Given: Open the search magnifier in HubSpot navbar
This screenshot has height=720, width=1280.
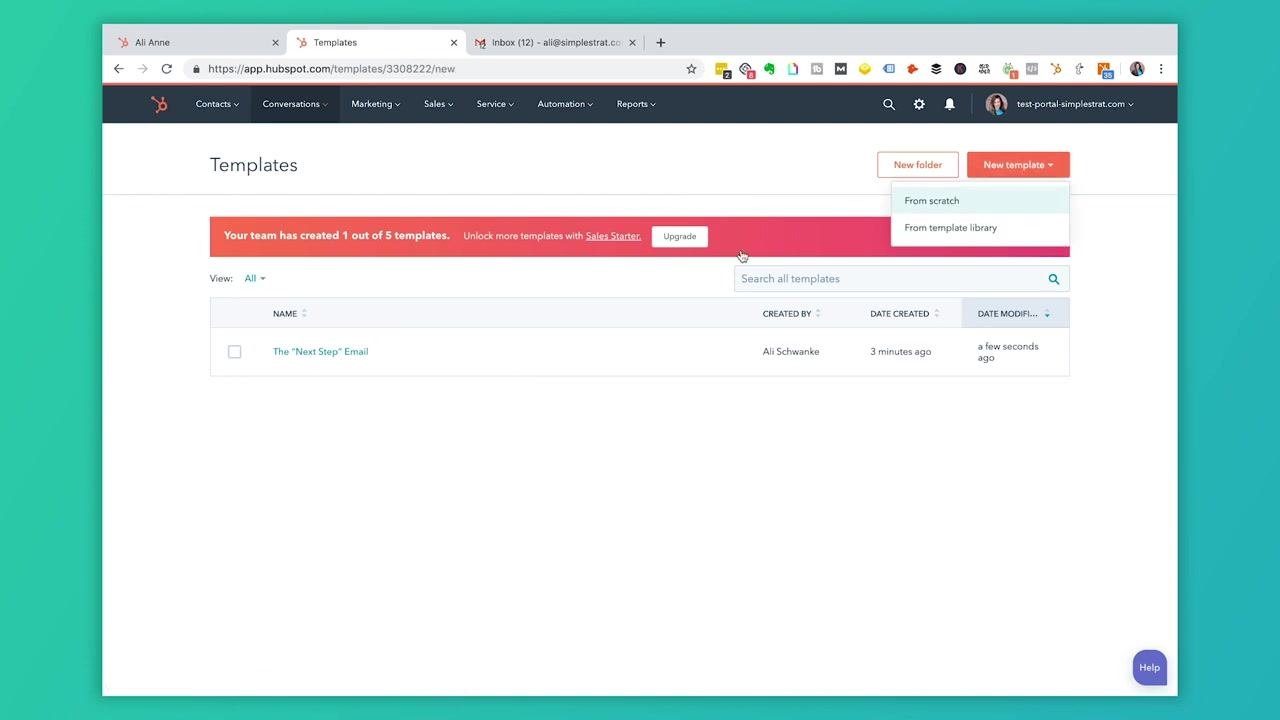Looking at the screenshot, I should pos(889,104).
